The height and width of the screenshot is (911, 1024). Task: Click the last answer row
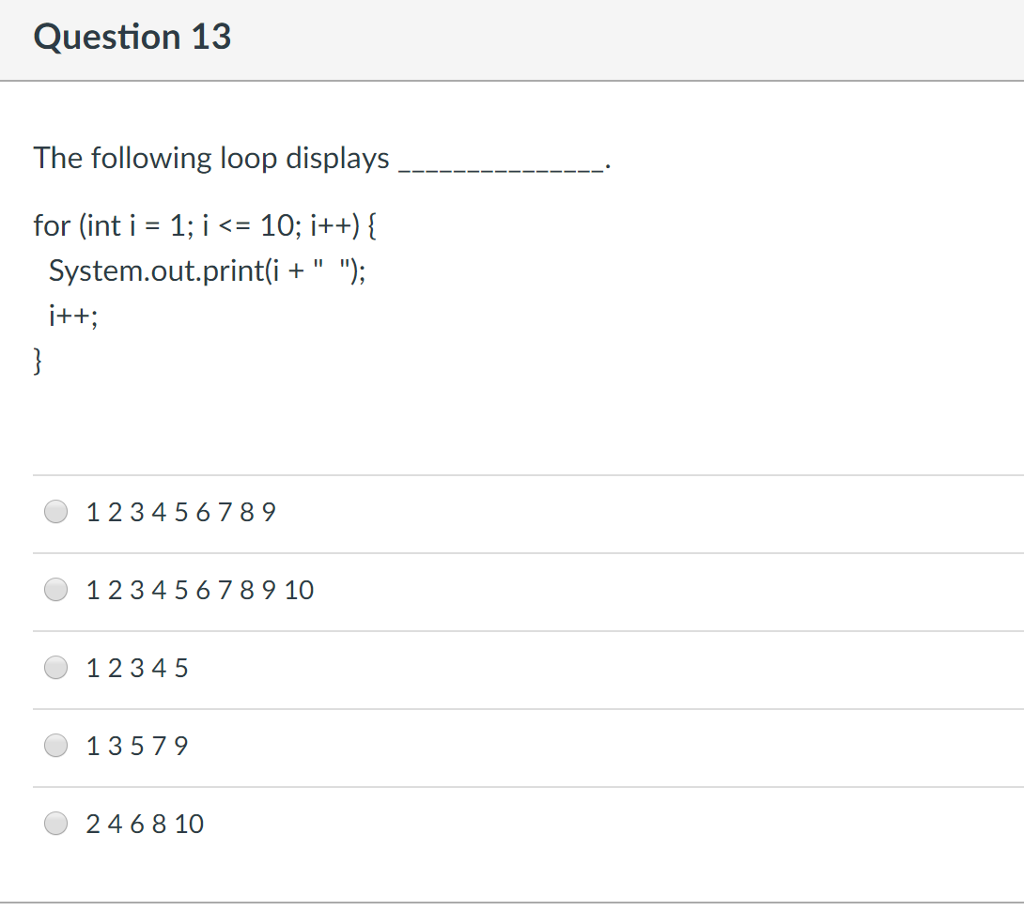(x=512, y=823)
